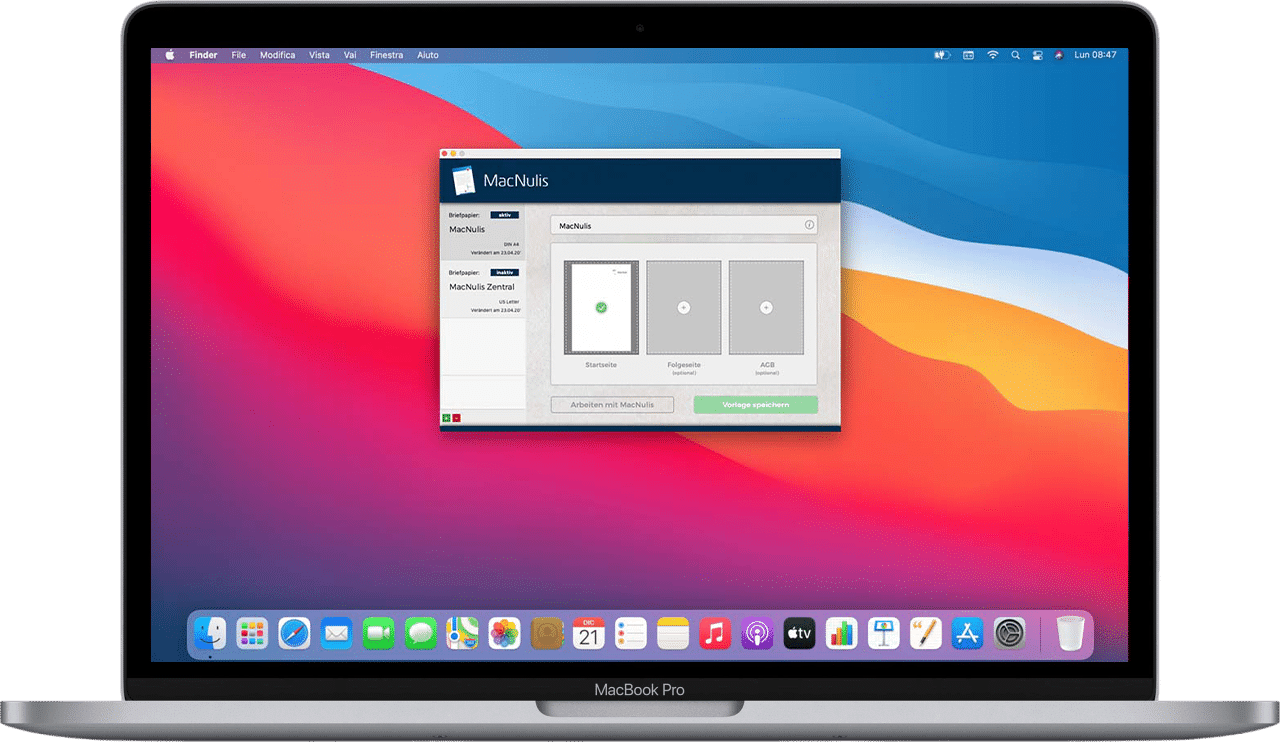The image size is (1280, 742).
Task: Open App Store from the Dock
Action: [968, 633]
